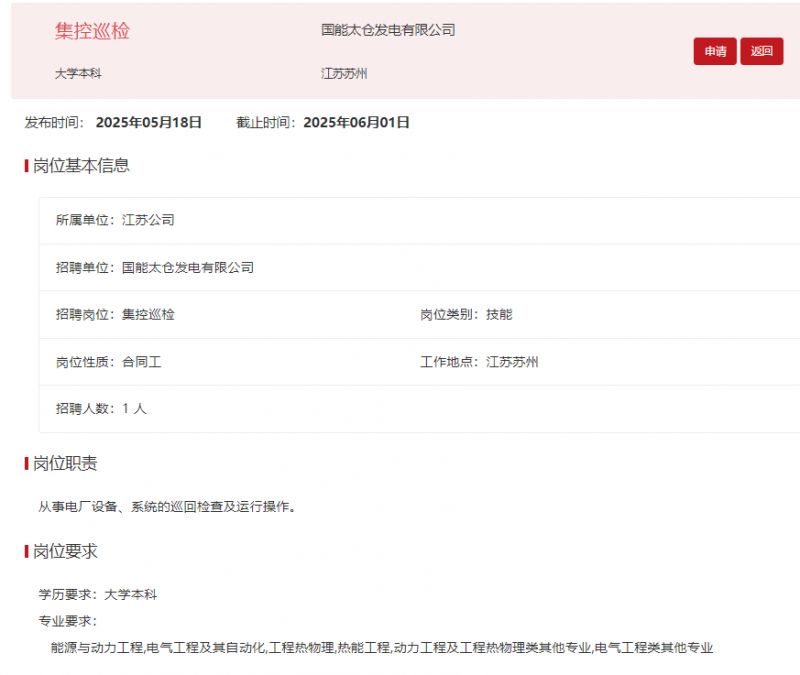This screenshot has height=675, width=800.
Task: Select the majors list starting with 能源与动力工程
Action: click(x=382, y=647)
